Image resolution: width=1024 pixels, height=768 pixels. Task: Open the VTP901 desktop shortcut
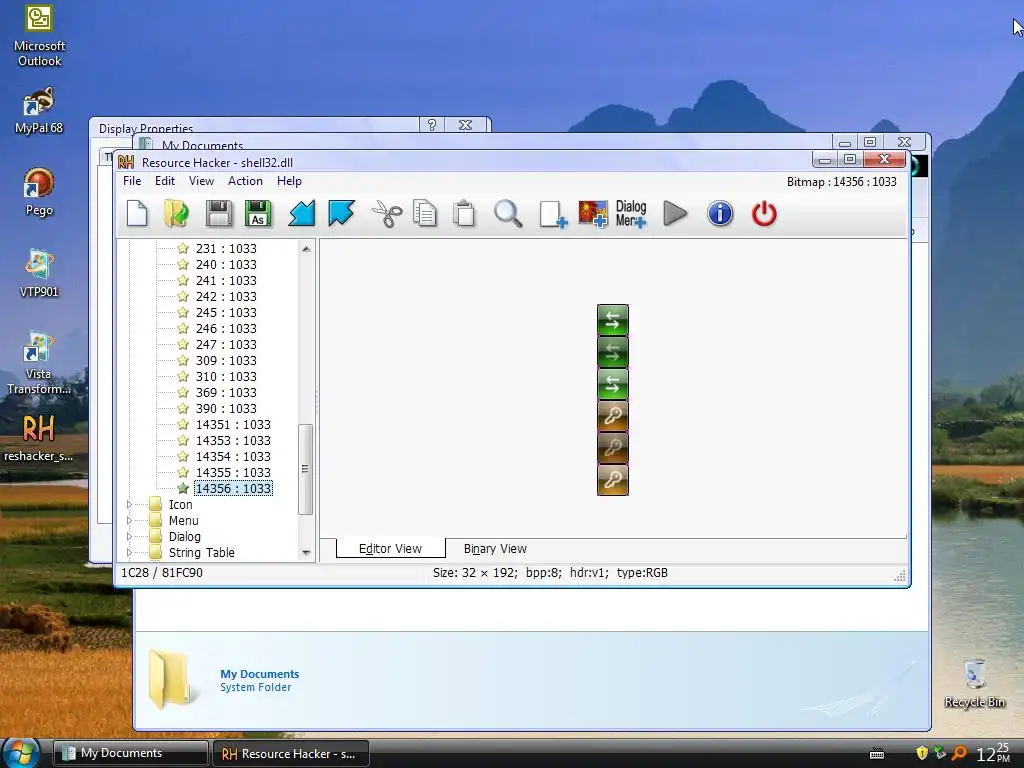(x=39, y=274)
